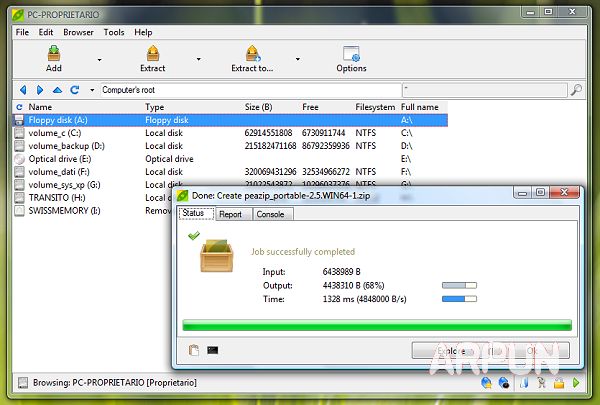The width and height of the screenshot is (600, 405).
Task: Switch to the Console tab
Action: pos(269,214)
